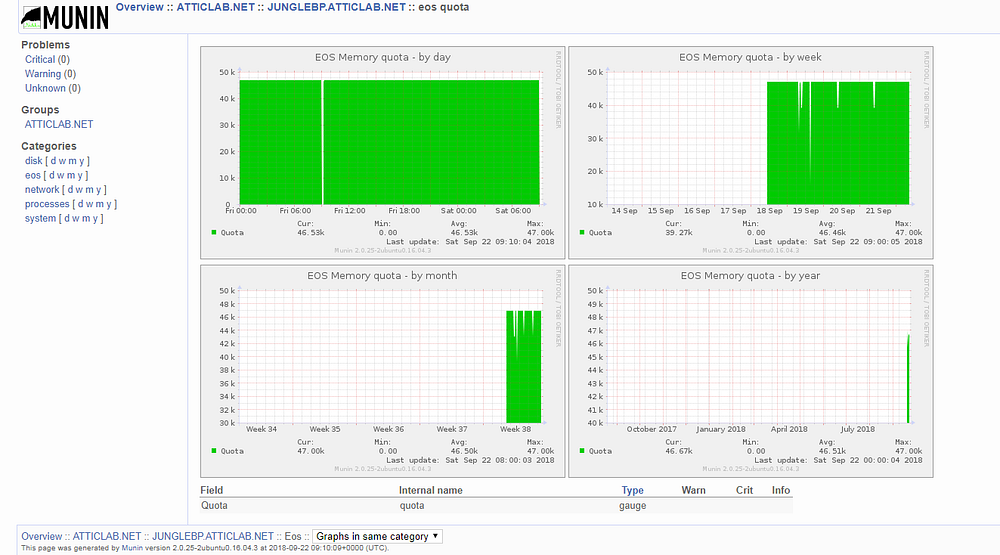Open the EOS Memory quota by year graph
This screenshot has height=555, width=1000.
tap(751, 371)
